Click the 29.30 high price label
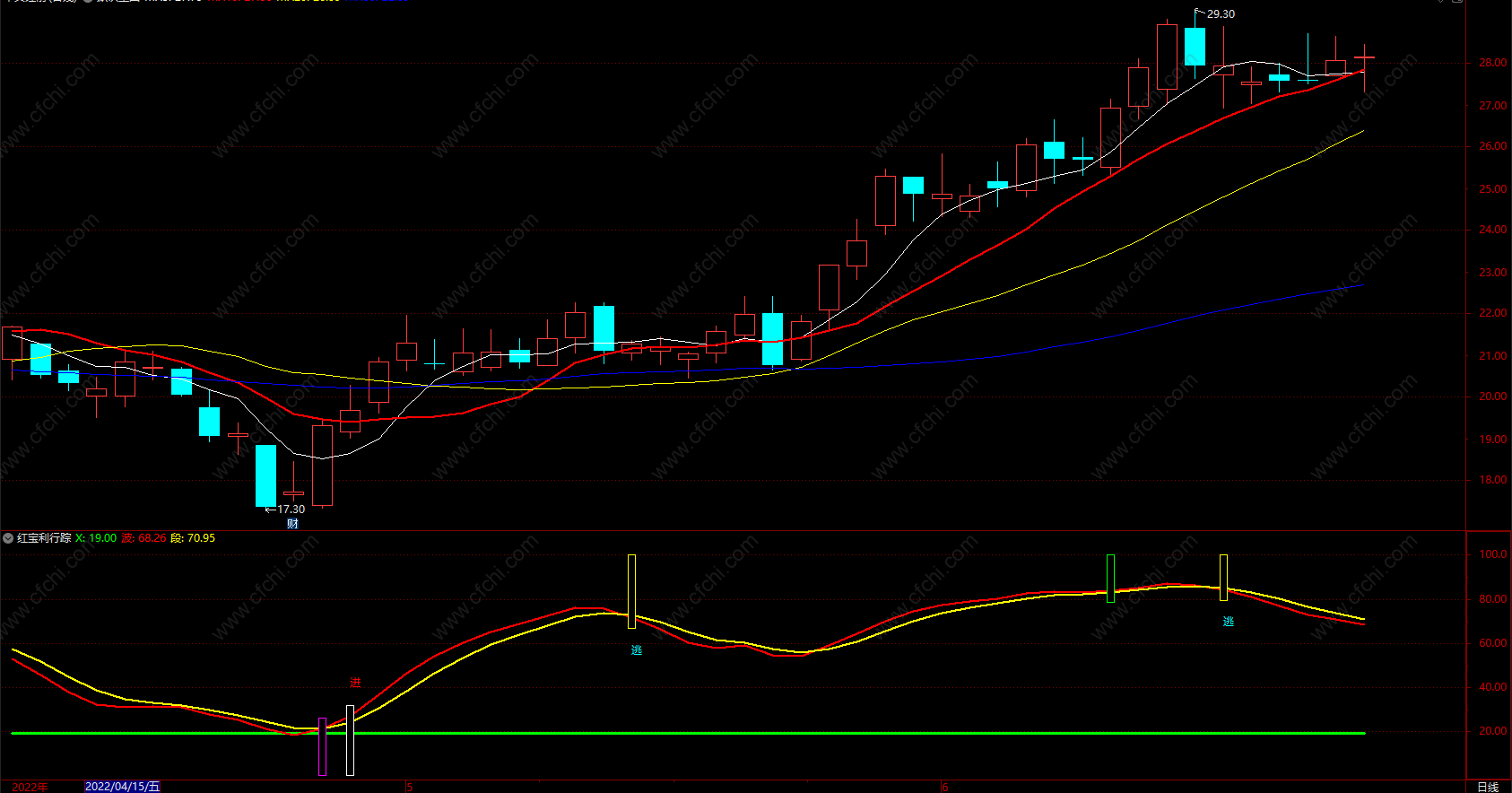Image resolution: width=1512 pixels, height=793 pixels. tap(1221, 14)
